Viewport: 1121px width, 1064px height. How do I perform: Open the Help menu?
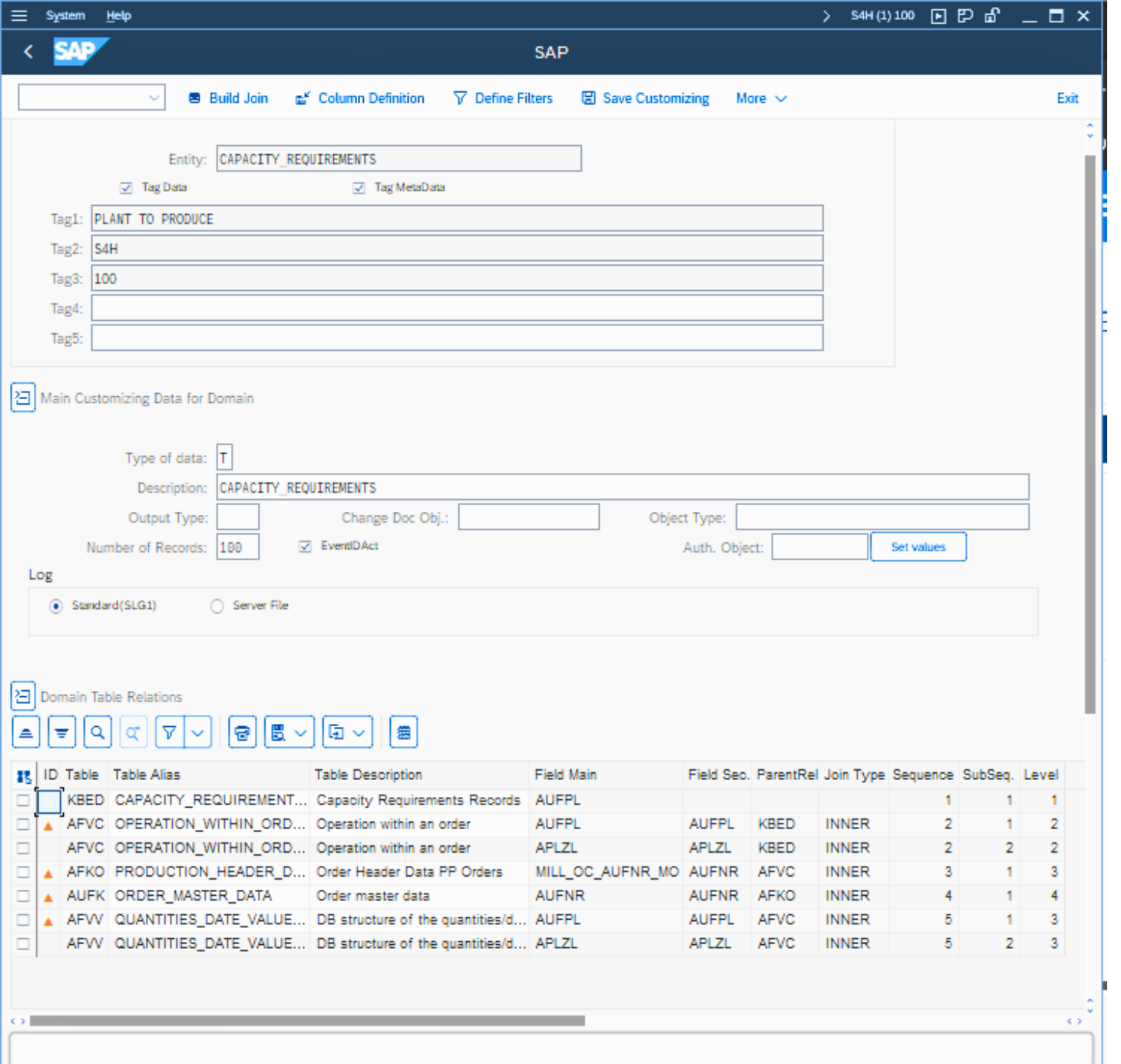(118, 15)
